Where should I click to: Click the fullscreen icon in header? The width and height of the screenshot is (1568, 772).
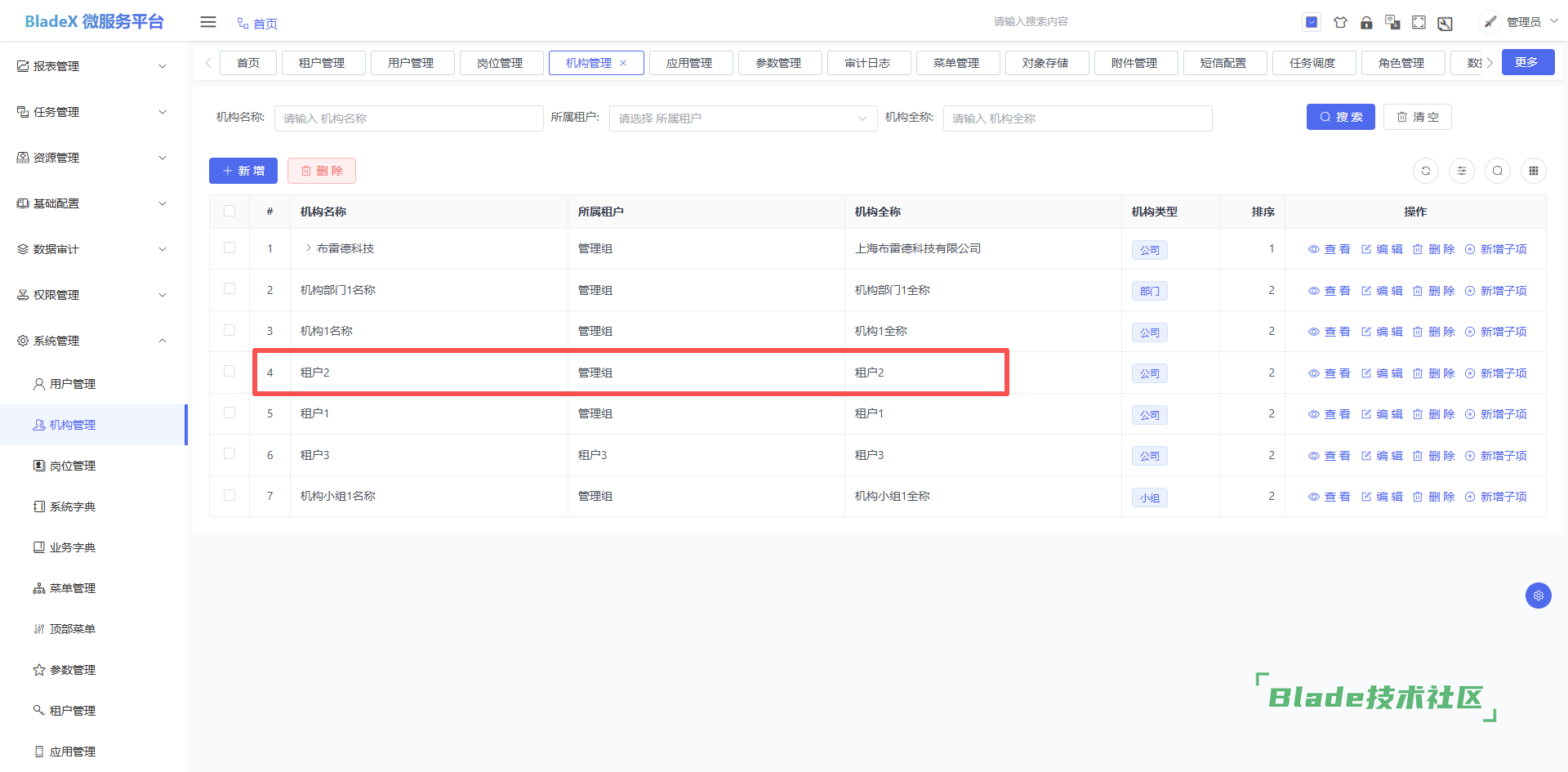coord(1419,22)
